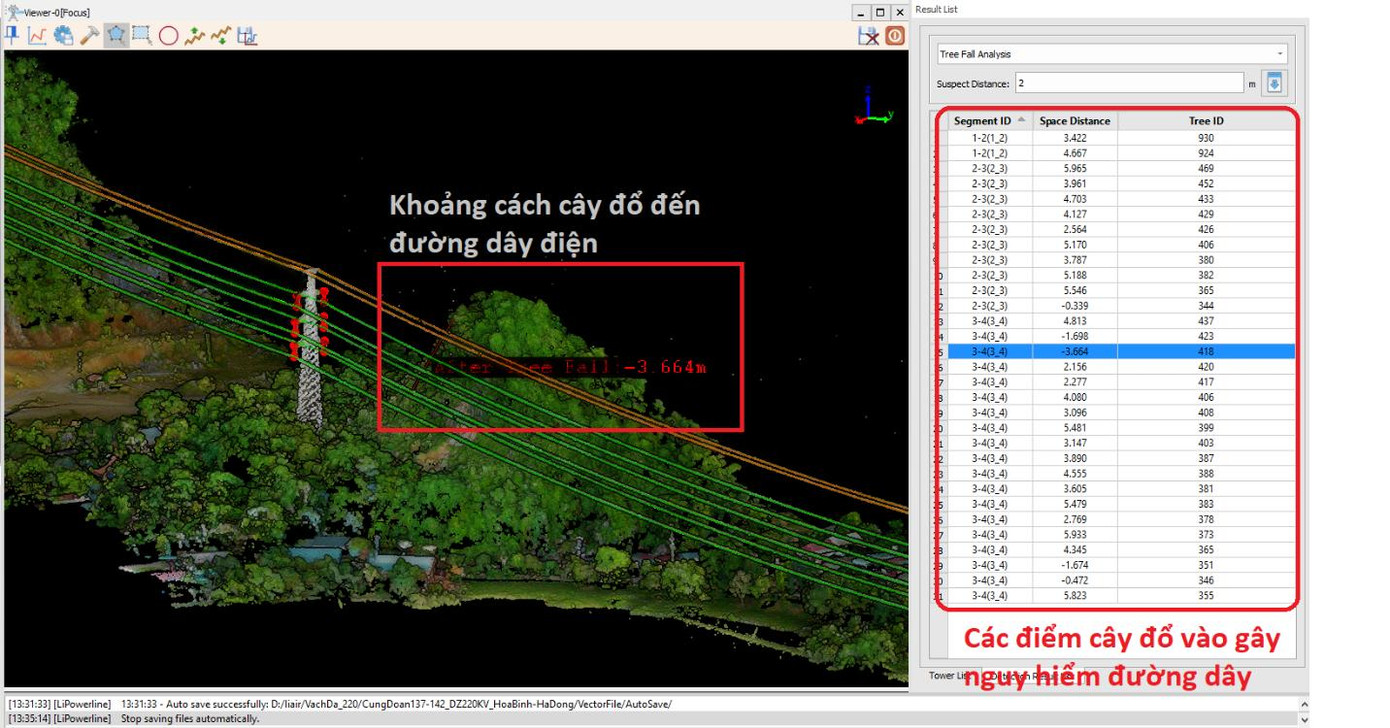This screenshot has width=1390, height=728.
Task: Choose the circle selection tool
Action: pyautogui.click(x=168, y=36)
